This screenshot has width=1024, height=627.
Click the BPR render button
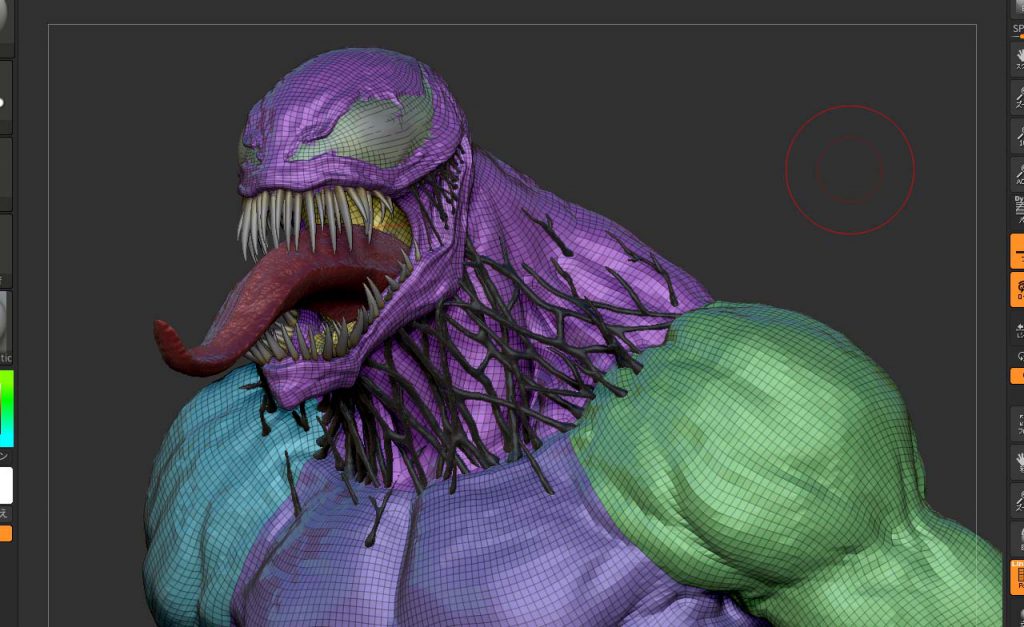[x=1017, y=8]
